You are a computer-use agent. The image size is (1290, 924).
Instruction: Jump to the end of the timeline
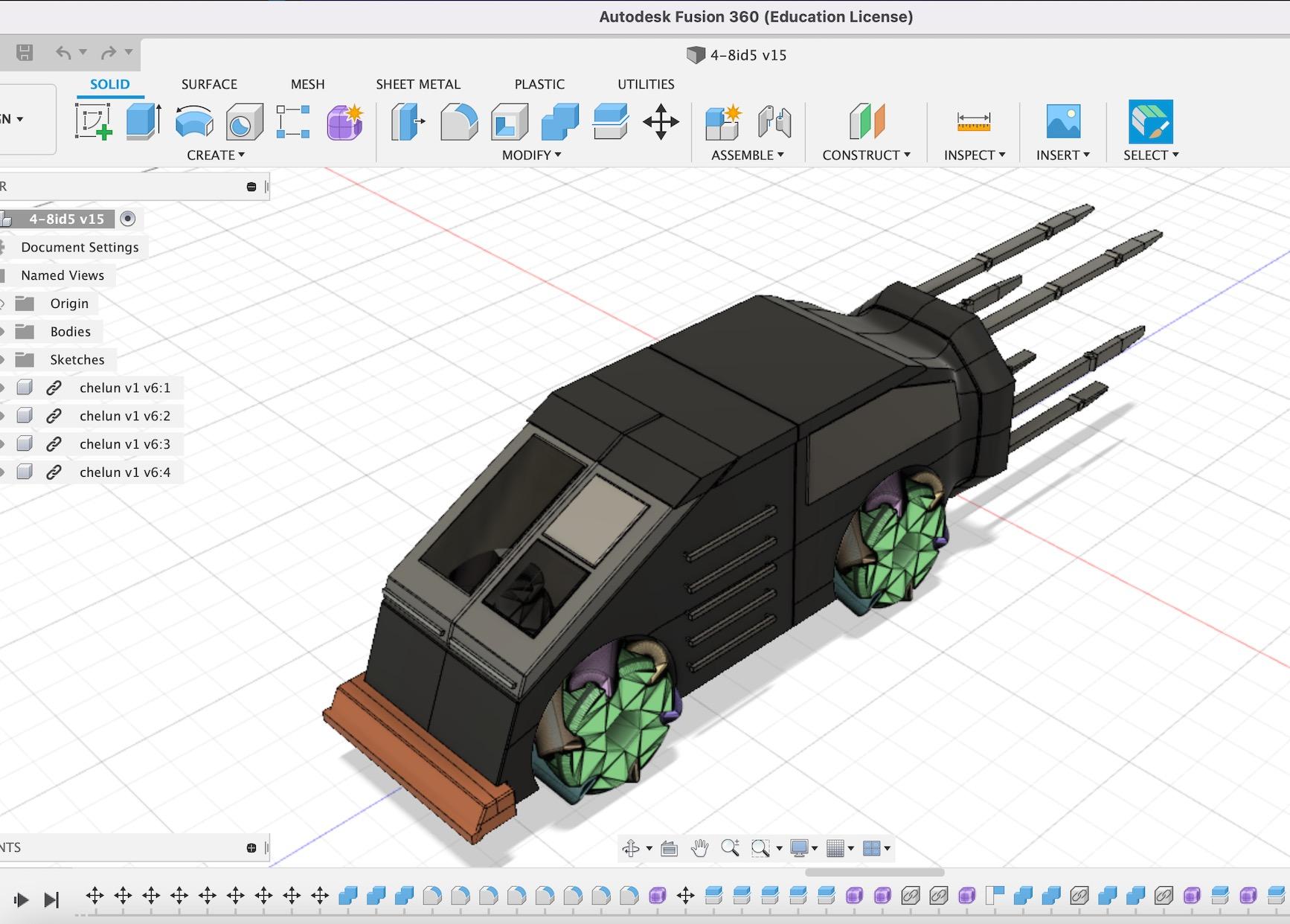point(51,900)
